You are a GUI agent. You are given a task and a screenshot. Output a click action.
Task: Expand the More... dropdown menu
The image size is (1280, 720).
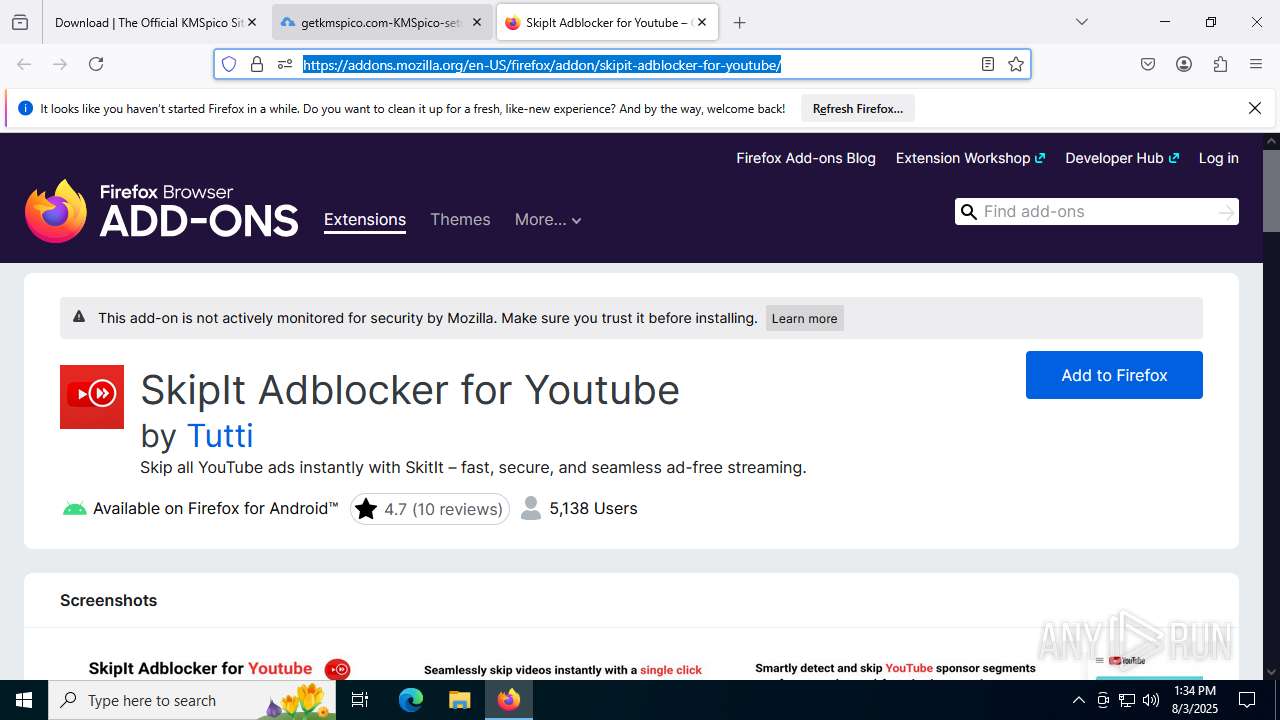tap(548, 220)
